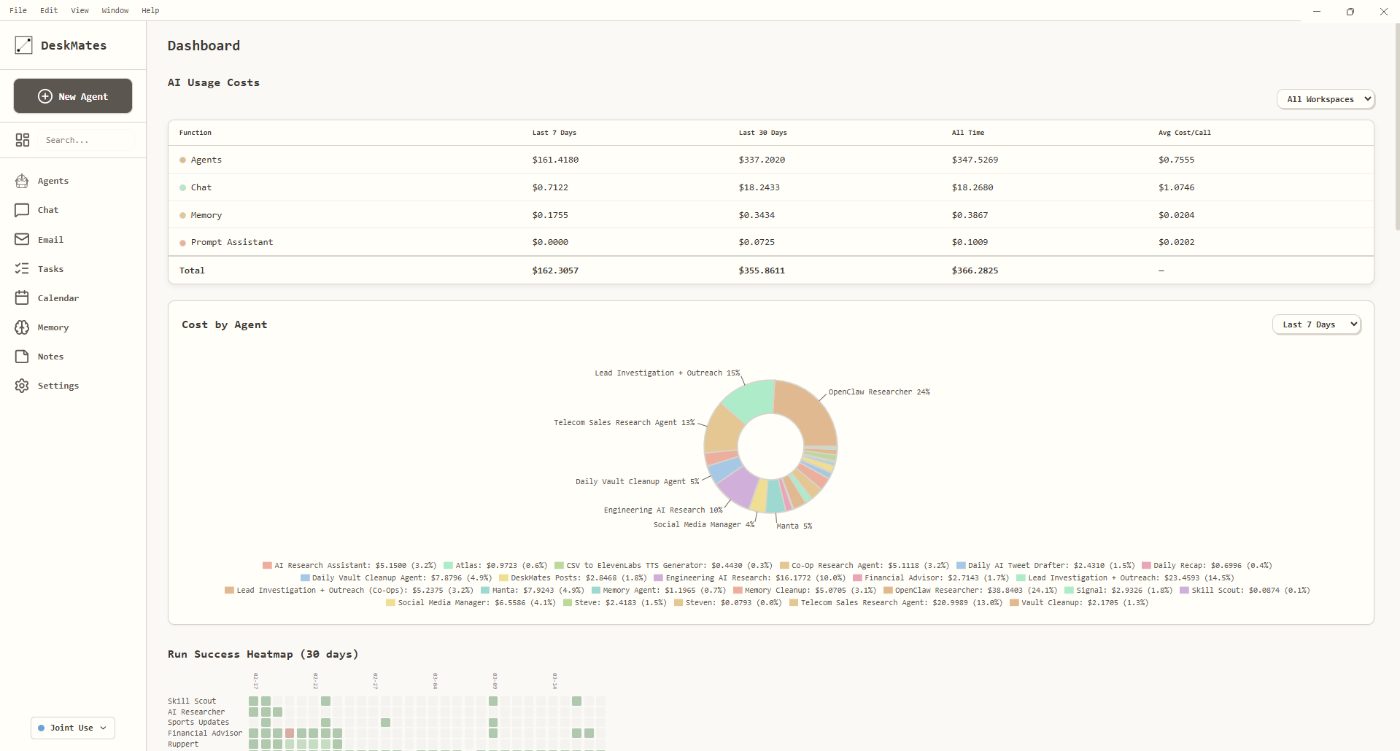Select the Tasks checklist icon
Viewport: 1400px width, 751px height.
click(x=22, y=268)
